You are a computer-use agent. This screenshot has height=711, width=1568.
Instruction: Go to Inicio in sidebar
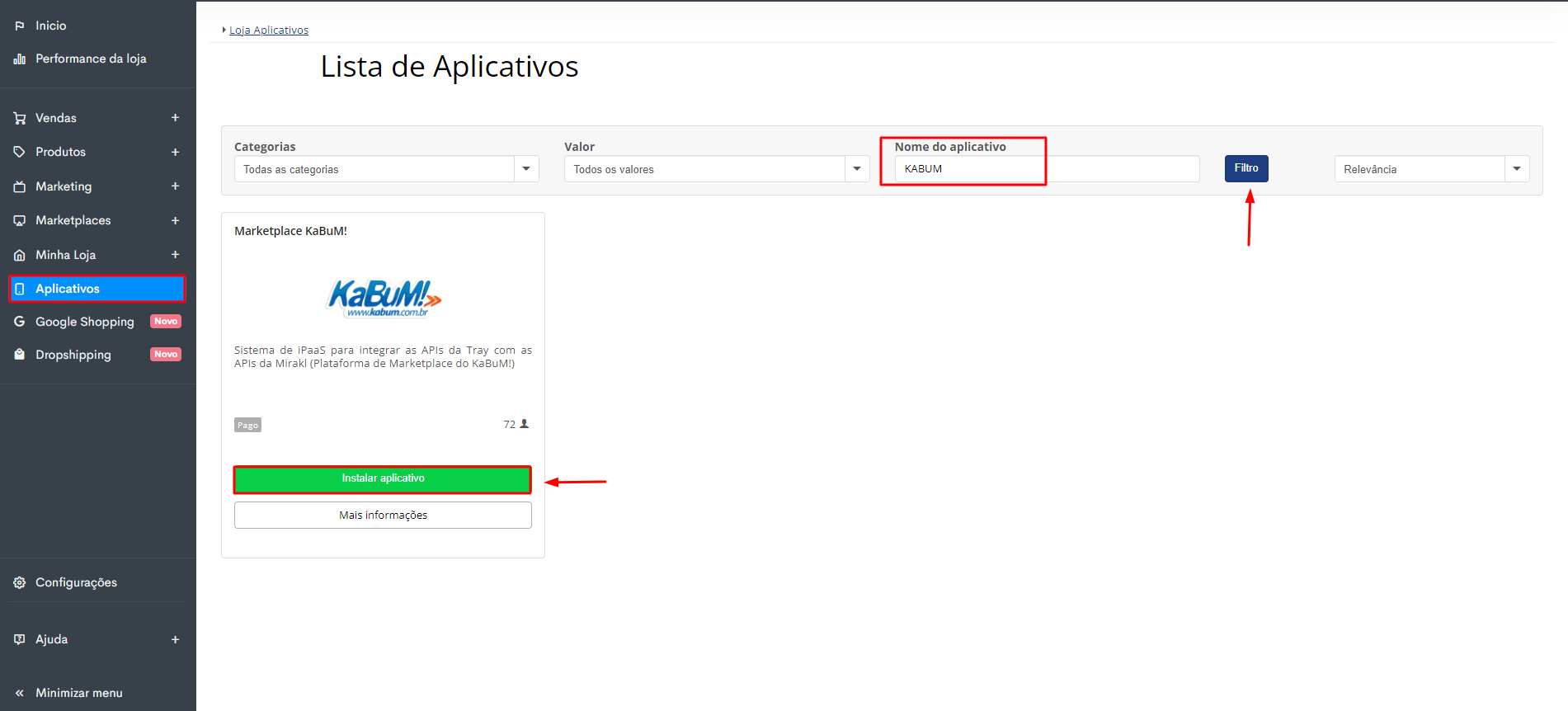[x=51, y=26]
